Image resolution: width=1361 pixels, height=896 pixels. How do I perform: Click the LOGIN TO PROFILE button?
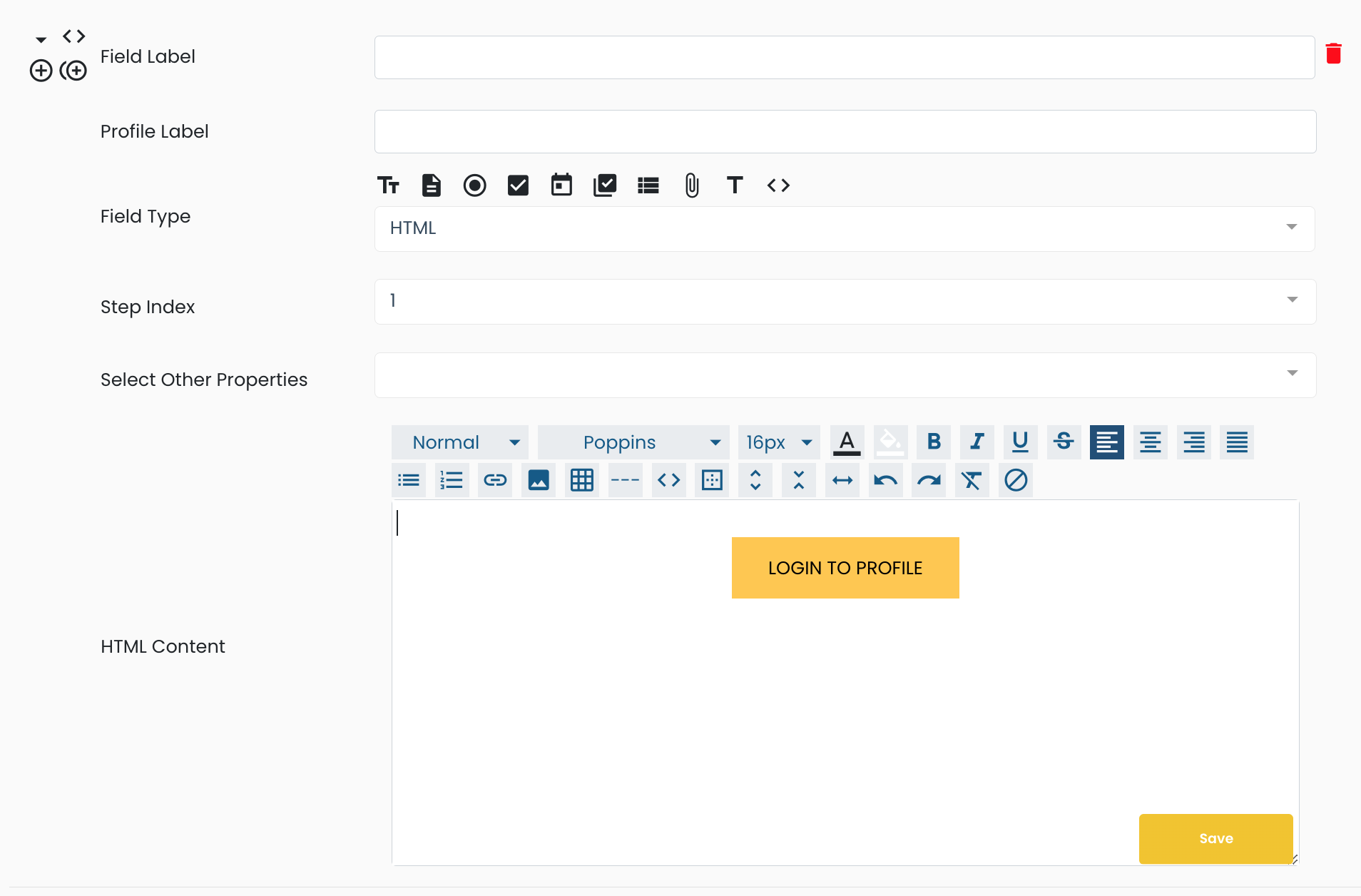[845, 567]
